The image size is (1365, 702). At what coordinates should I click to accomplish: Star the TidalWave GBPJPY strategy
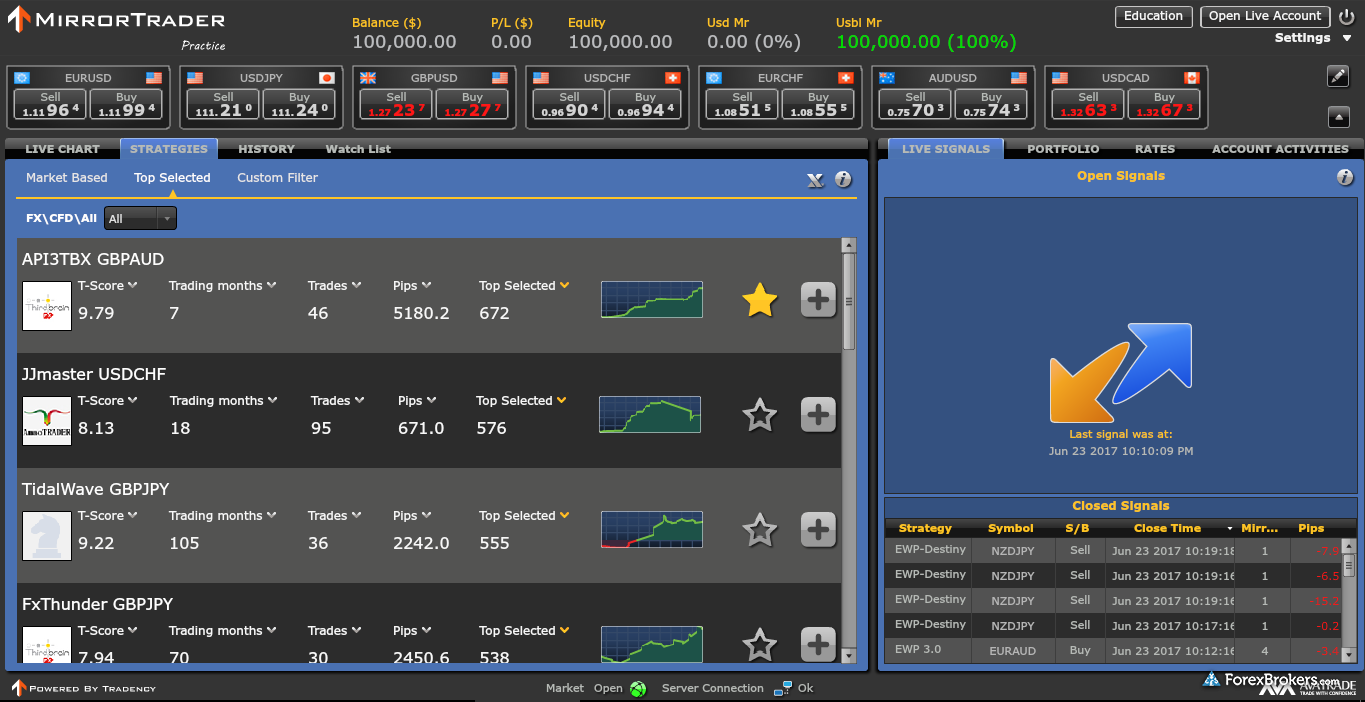point(760,530)
